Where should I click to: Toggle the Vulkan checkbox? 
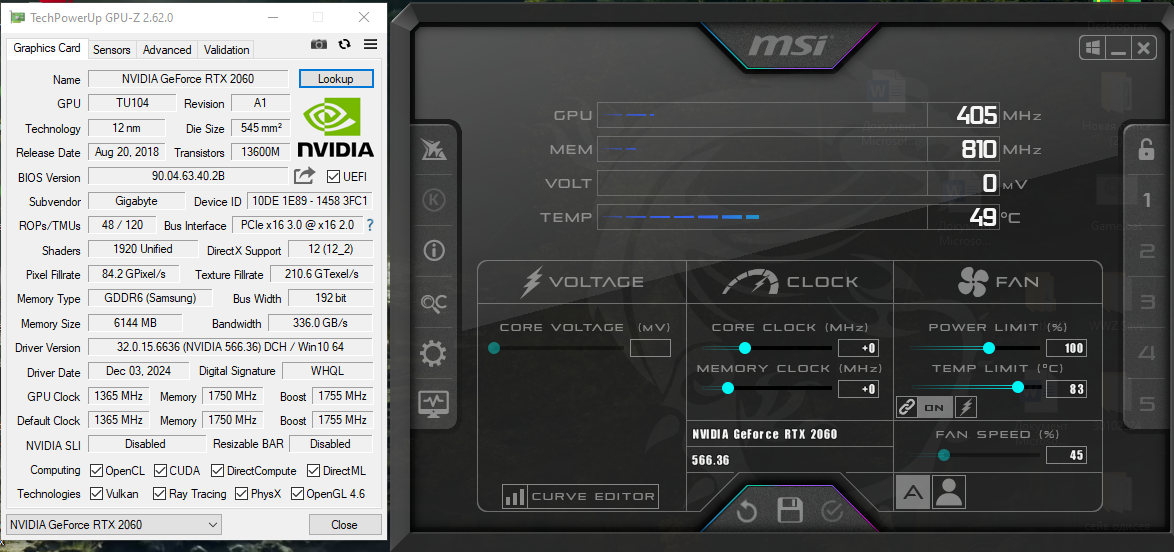click(96, 494)
